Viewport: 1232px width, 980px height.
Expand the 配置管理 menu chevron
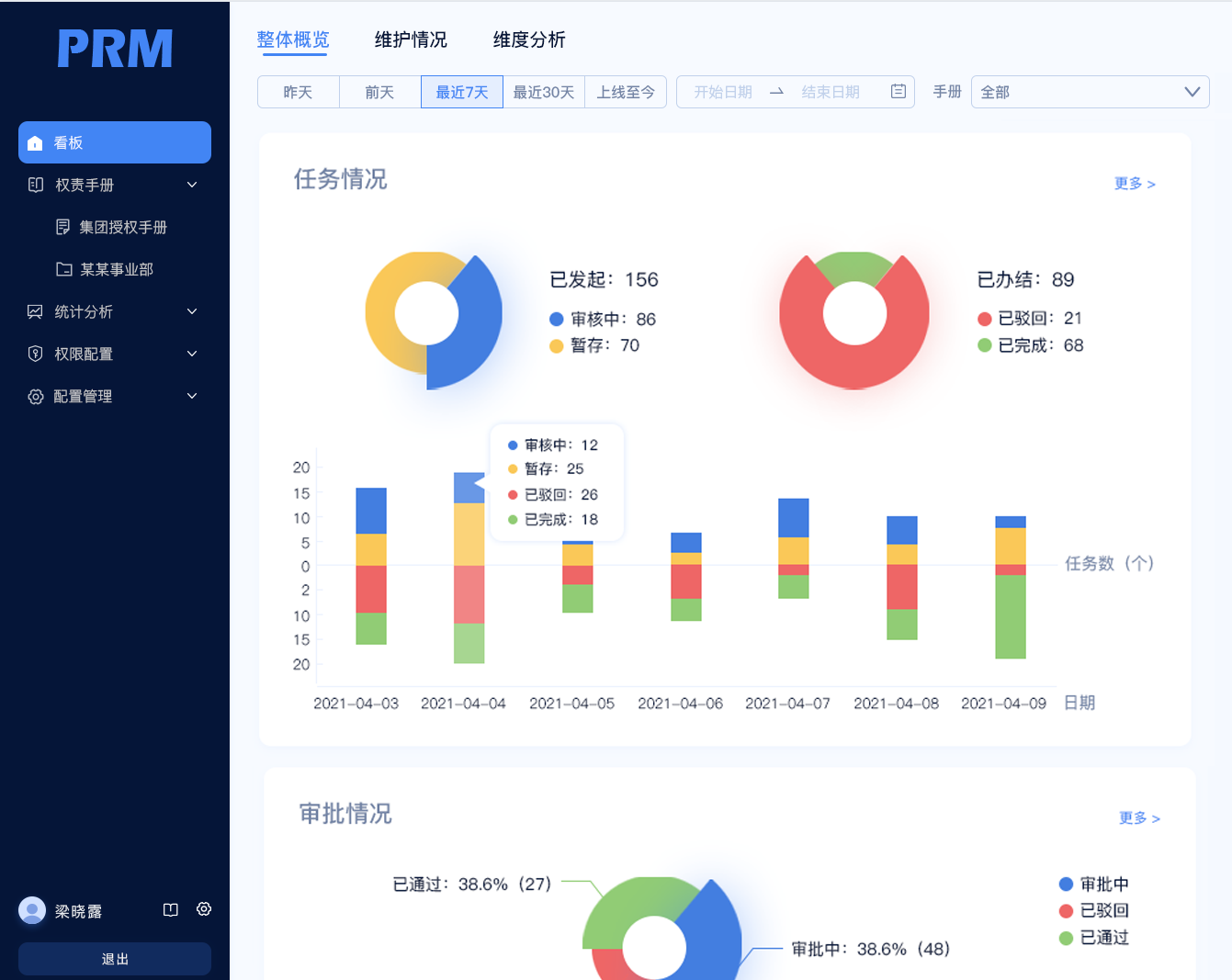192,396
